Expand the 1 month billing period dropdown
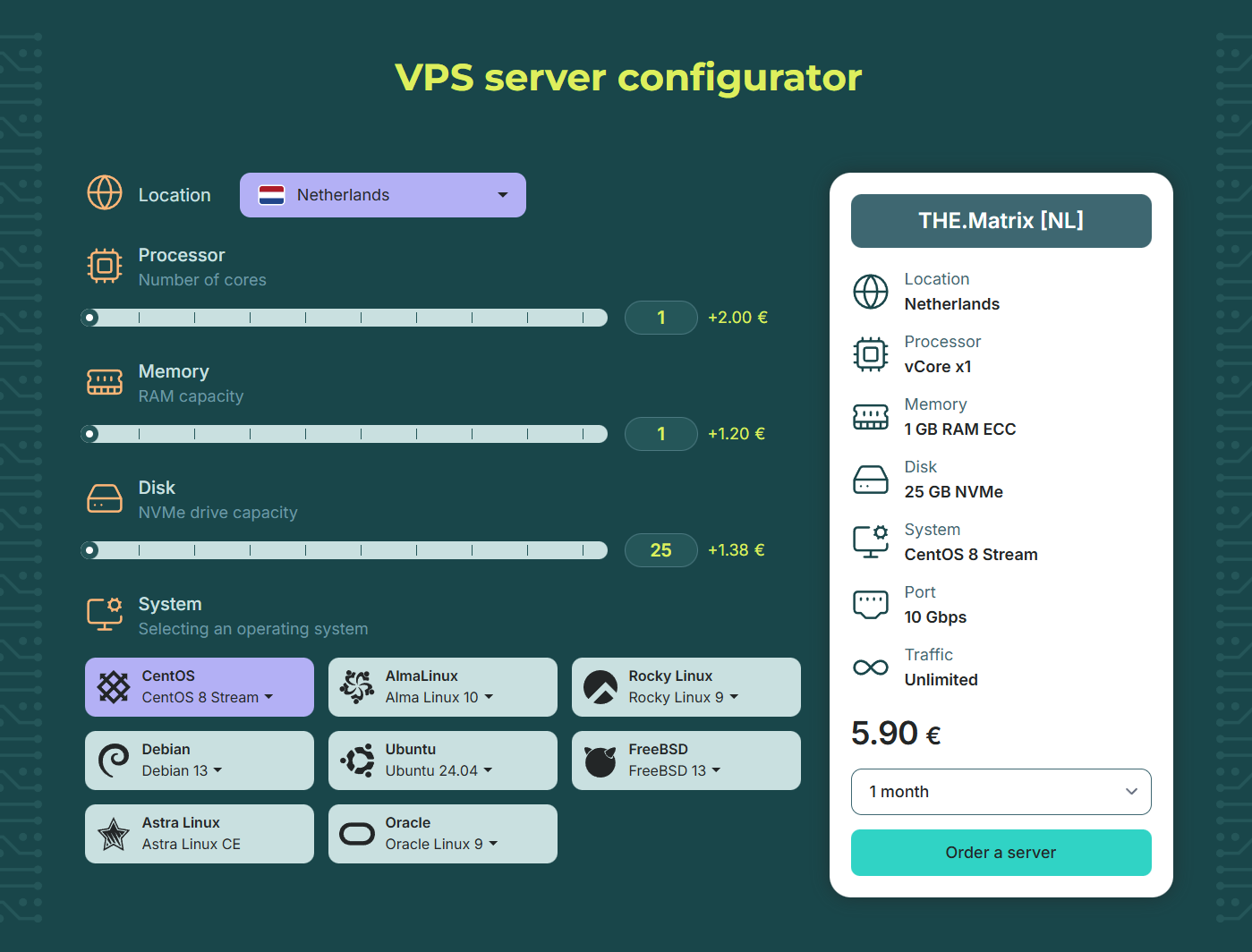 (x=1001, y=792)
